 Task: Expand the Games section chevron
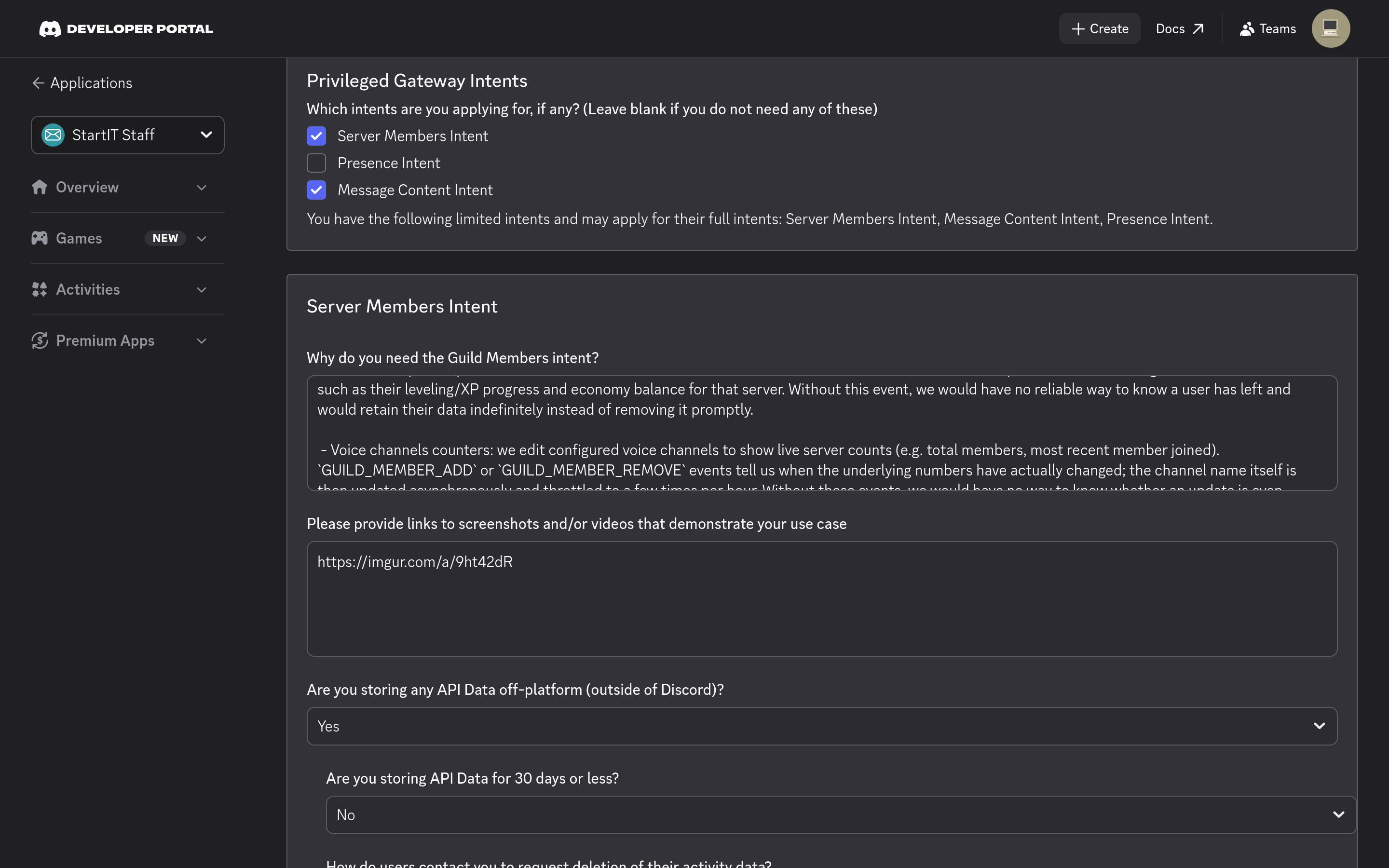[x=202, y=239]
